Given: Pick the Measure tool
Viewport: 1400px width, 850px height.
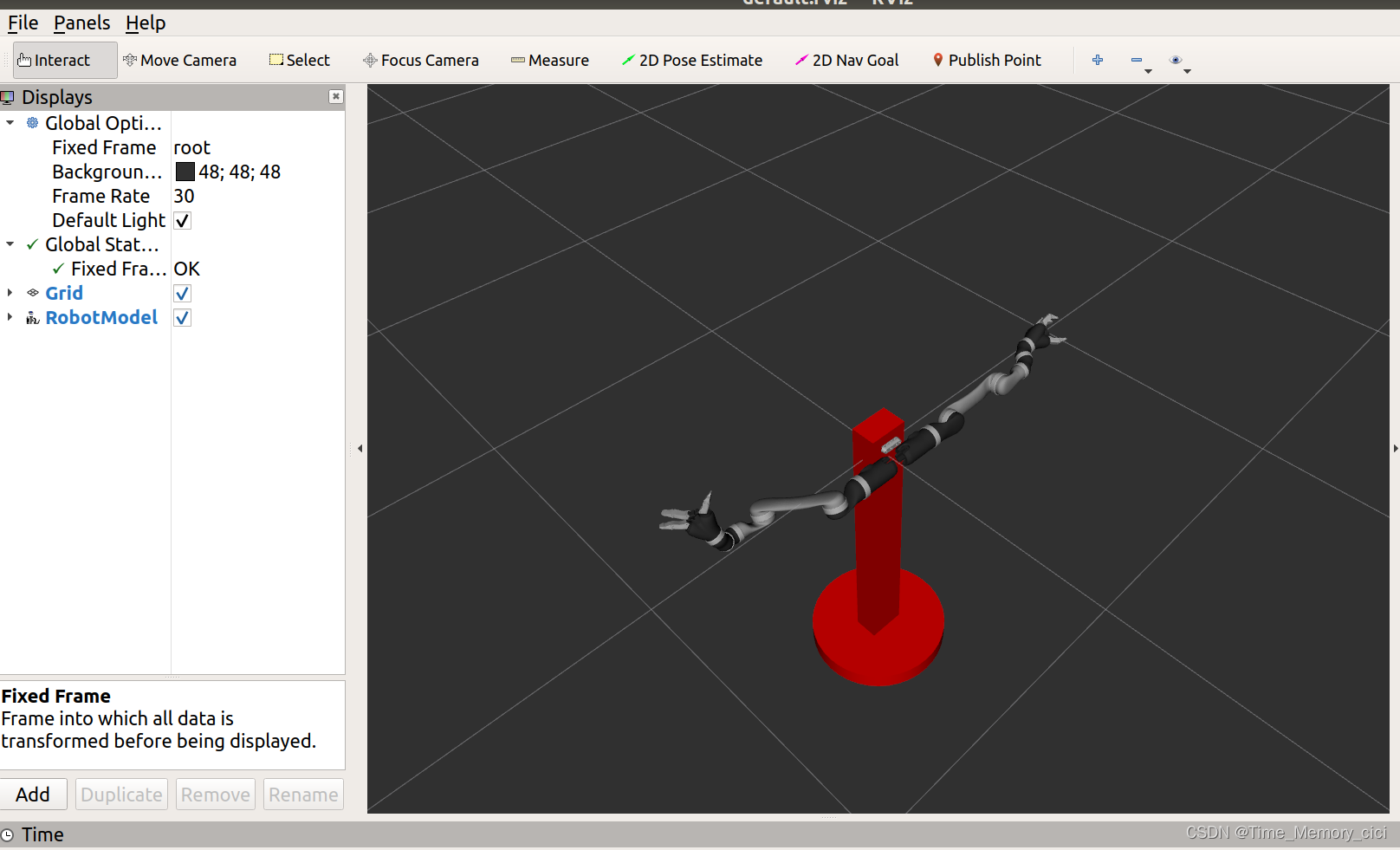Looking at the screenshot, I should (x=550, y=60).
